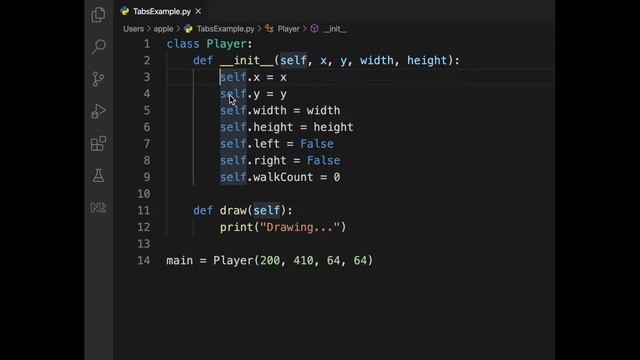
Task: Click '__init__' in the def line
Action: point(246,61)
